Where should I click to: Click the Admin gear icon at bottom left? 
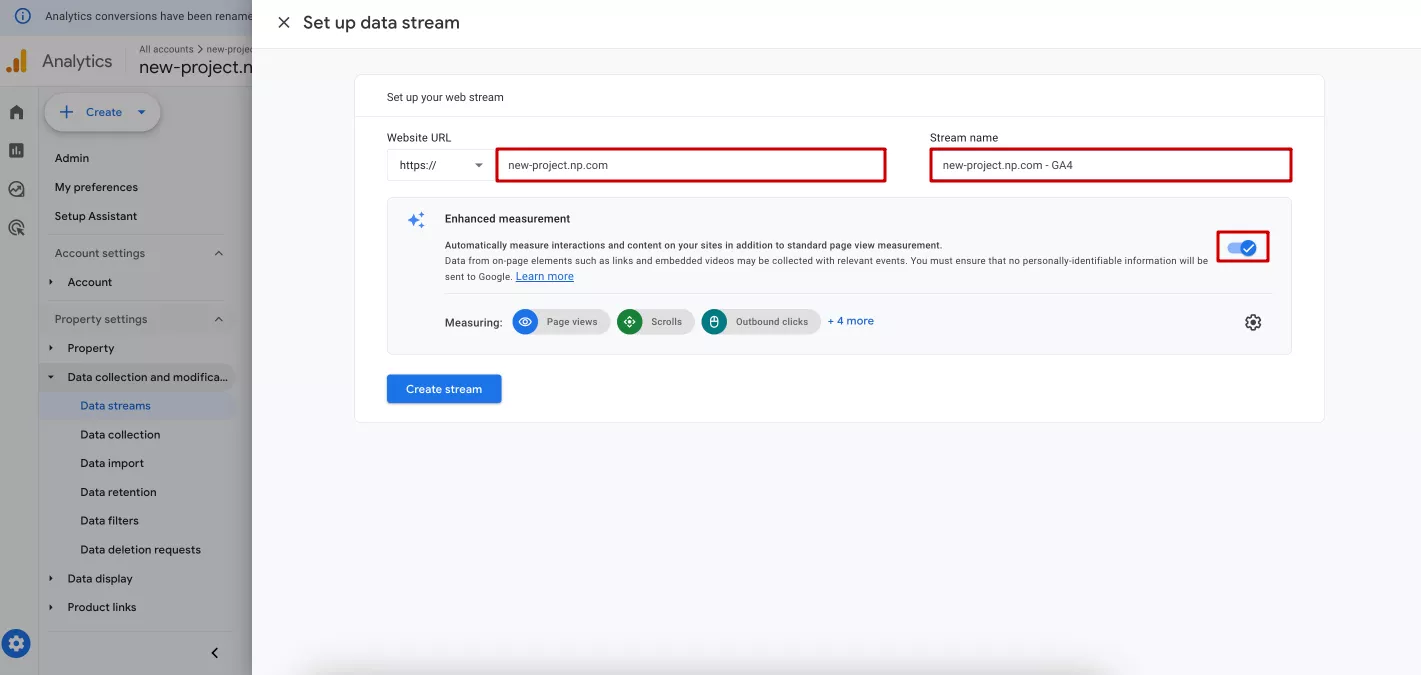(x=16, y=643)
